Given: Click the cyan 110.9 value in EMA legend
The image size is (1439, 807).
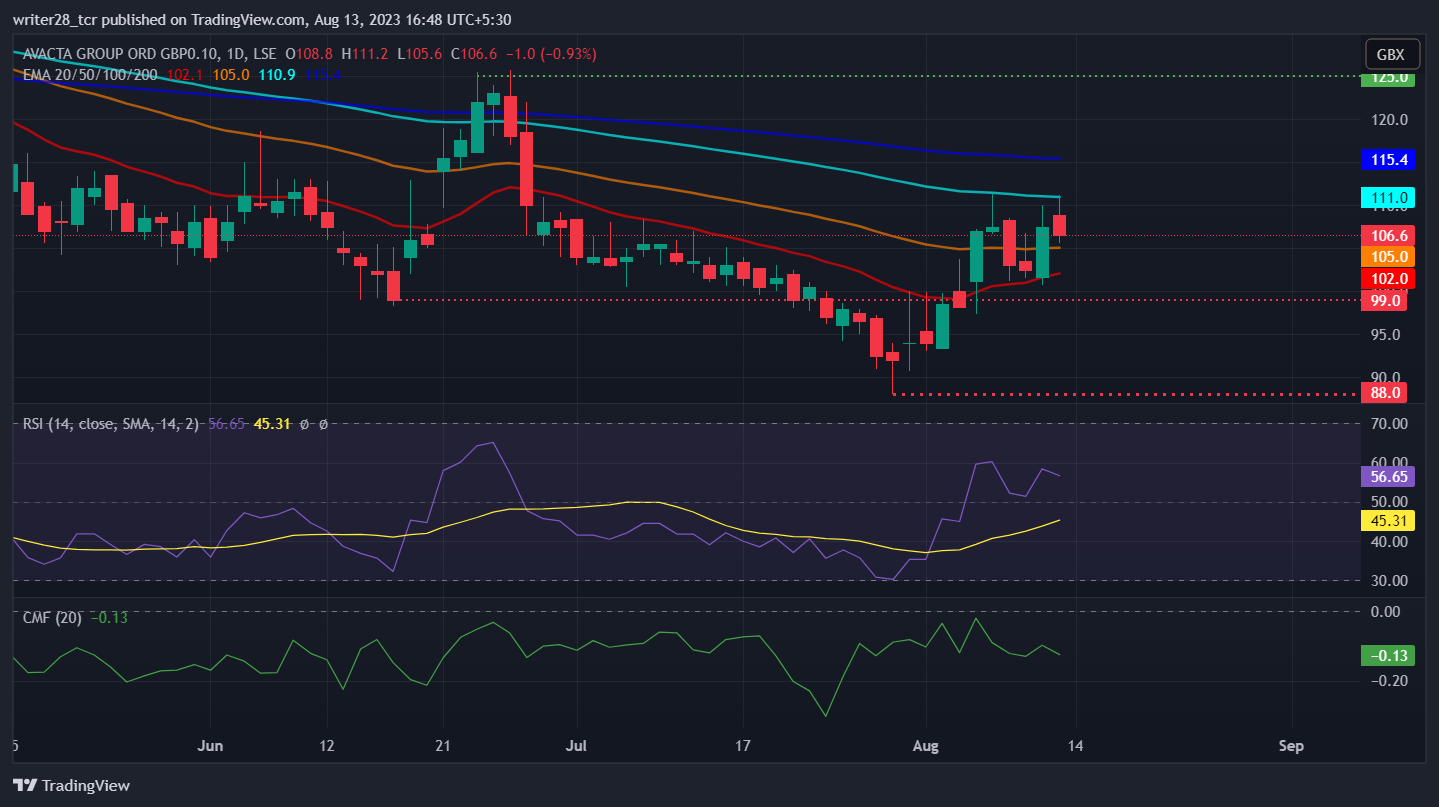Looking at the screenshot, I should 277,74.
